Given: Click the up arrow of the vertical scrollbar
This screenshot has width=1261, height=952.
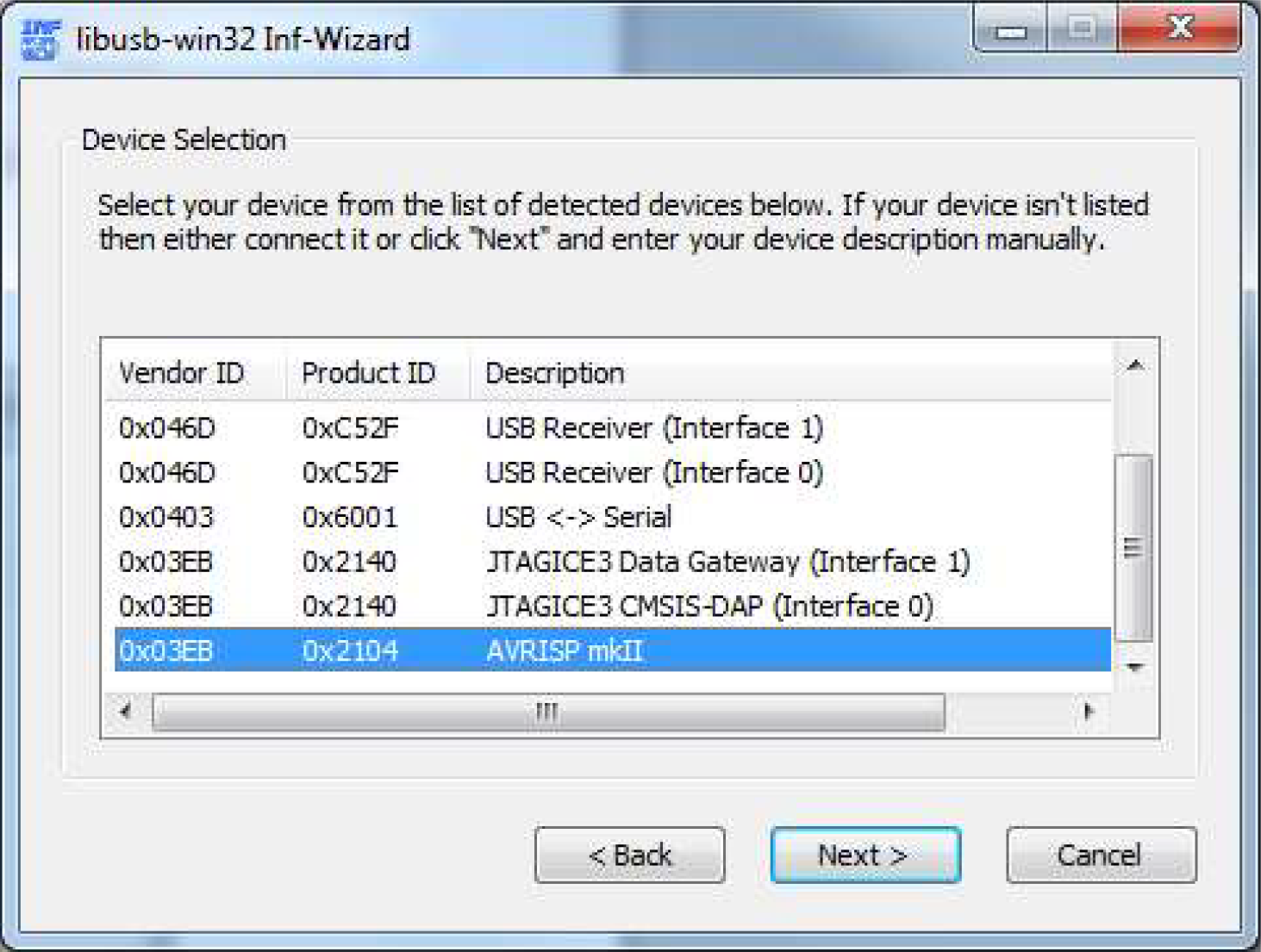Looking at the screenshot, I should [1135, 366].
